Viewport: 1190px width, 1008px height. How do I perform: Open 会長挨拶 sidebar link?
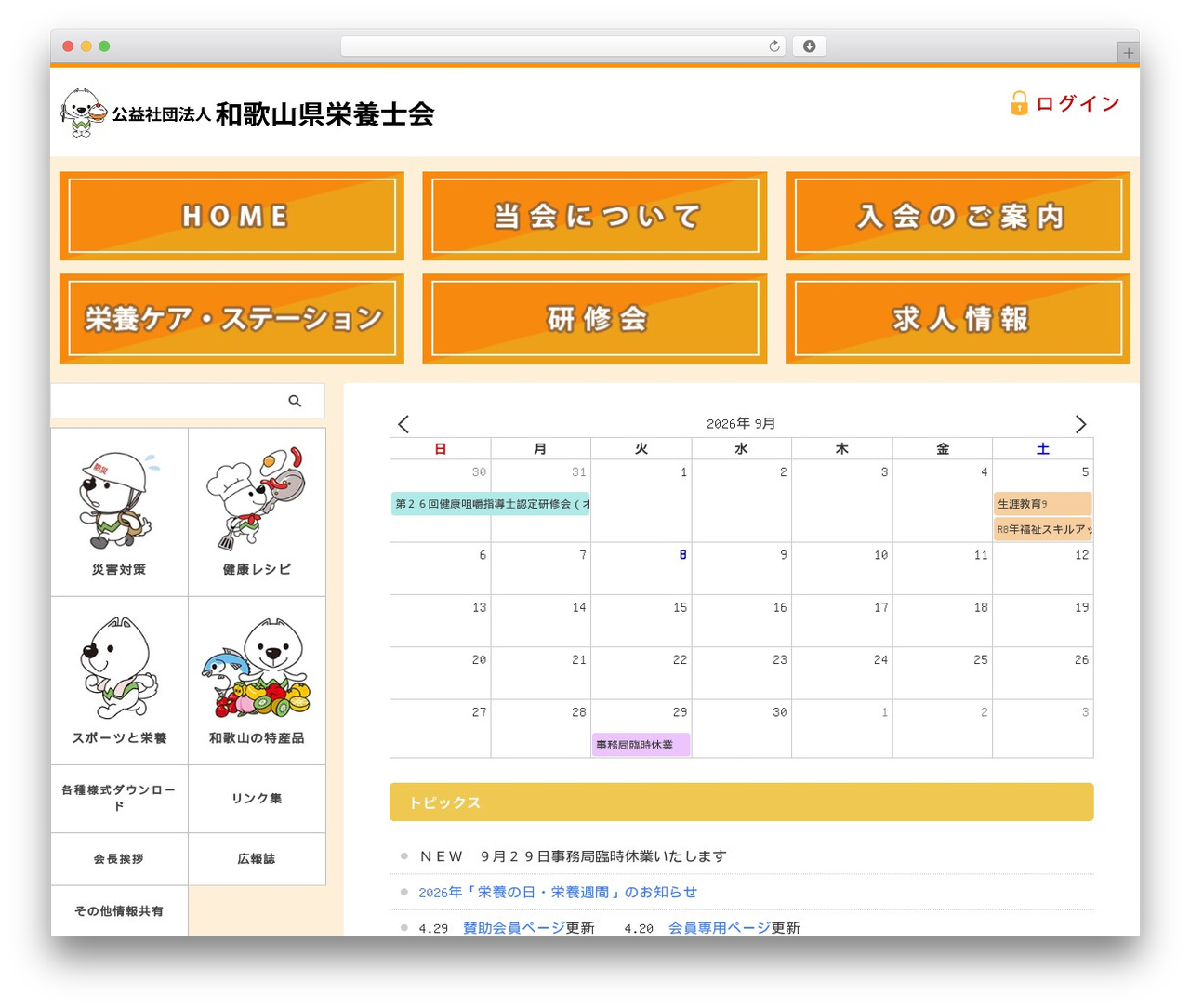click(x=120, y=859)
